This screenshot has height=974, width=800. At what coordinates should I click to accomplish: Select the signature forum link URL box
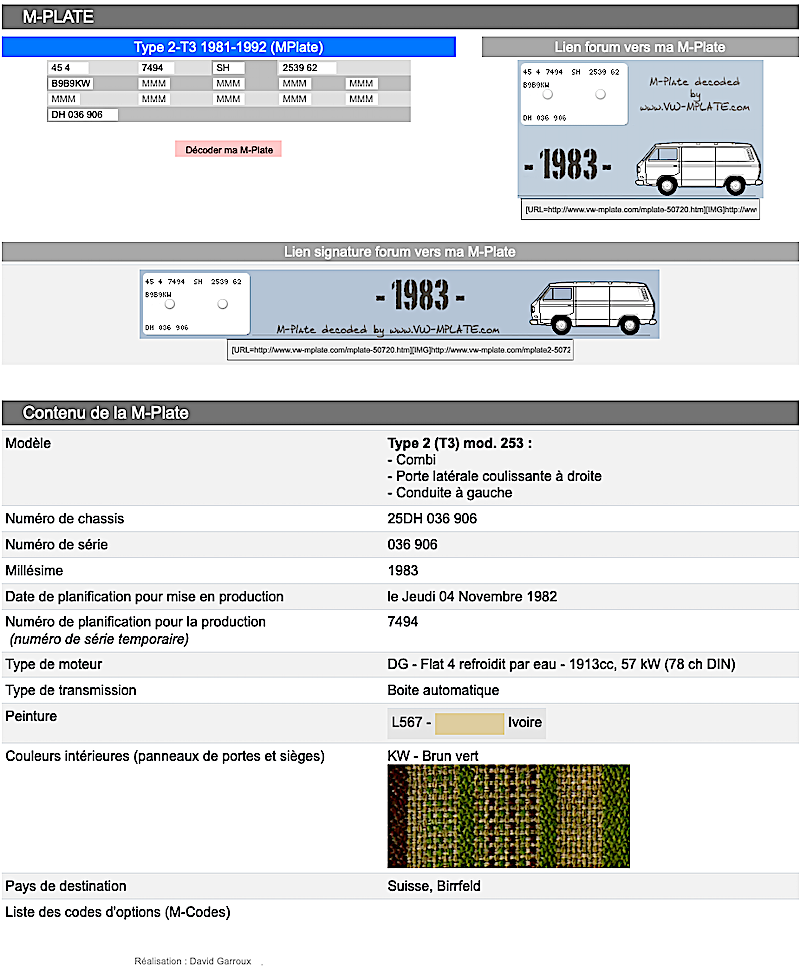400,350
